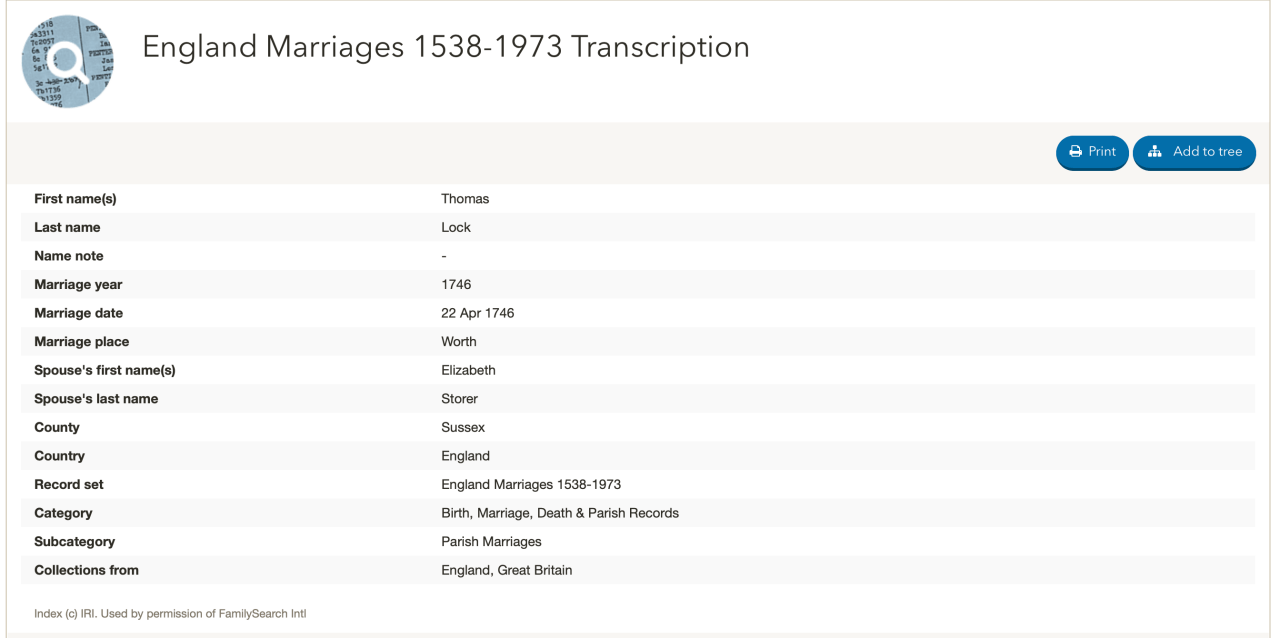Click the FamilySearch Intl index copyright notice
The height and width of the screenshot is (638, 1280).
point(170,613)
